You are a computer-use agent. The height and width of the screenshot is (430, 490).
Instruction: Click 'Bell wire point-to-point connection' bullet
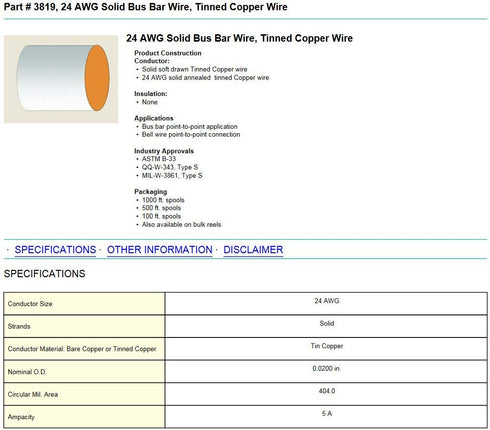[191, 135]
